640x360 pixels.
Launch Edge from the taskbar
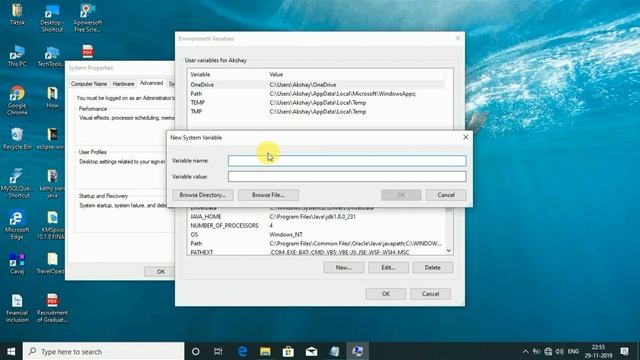click(x=242, y=351)
